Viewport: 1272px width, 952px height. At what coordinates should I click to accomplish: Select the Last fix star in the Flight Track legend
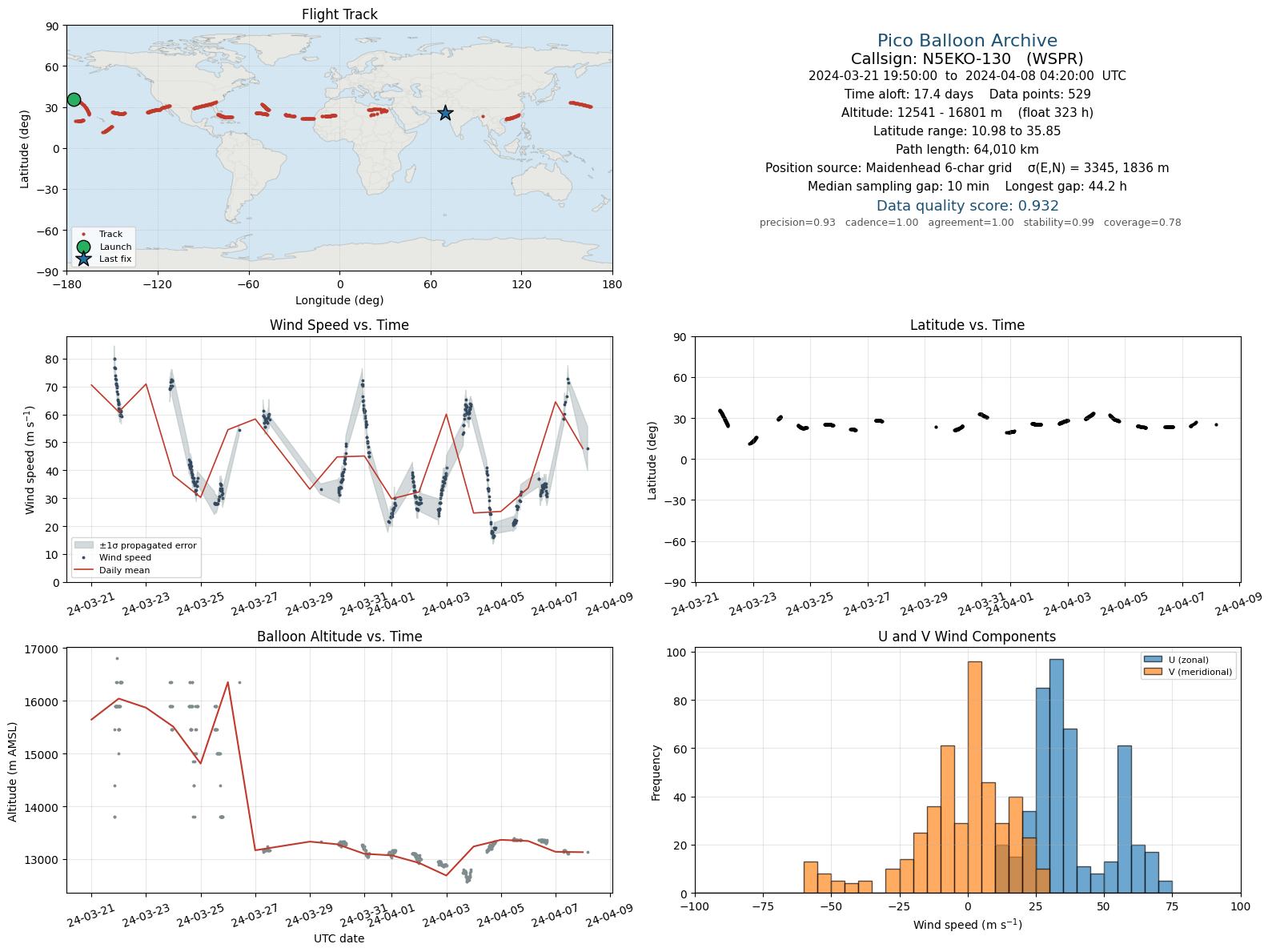tap(83, 259)
